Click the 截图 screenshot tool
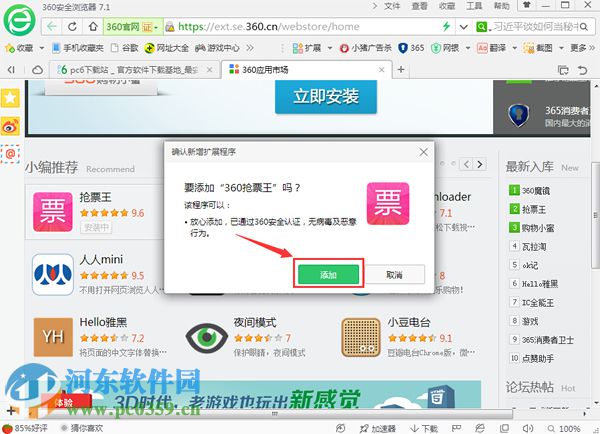Screen dimensions: 600x434 (538, 48)
